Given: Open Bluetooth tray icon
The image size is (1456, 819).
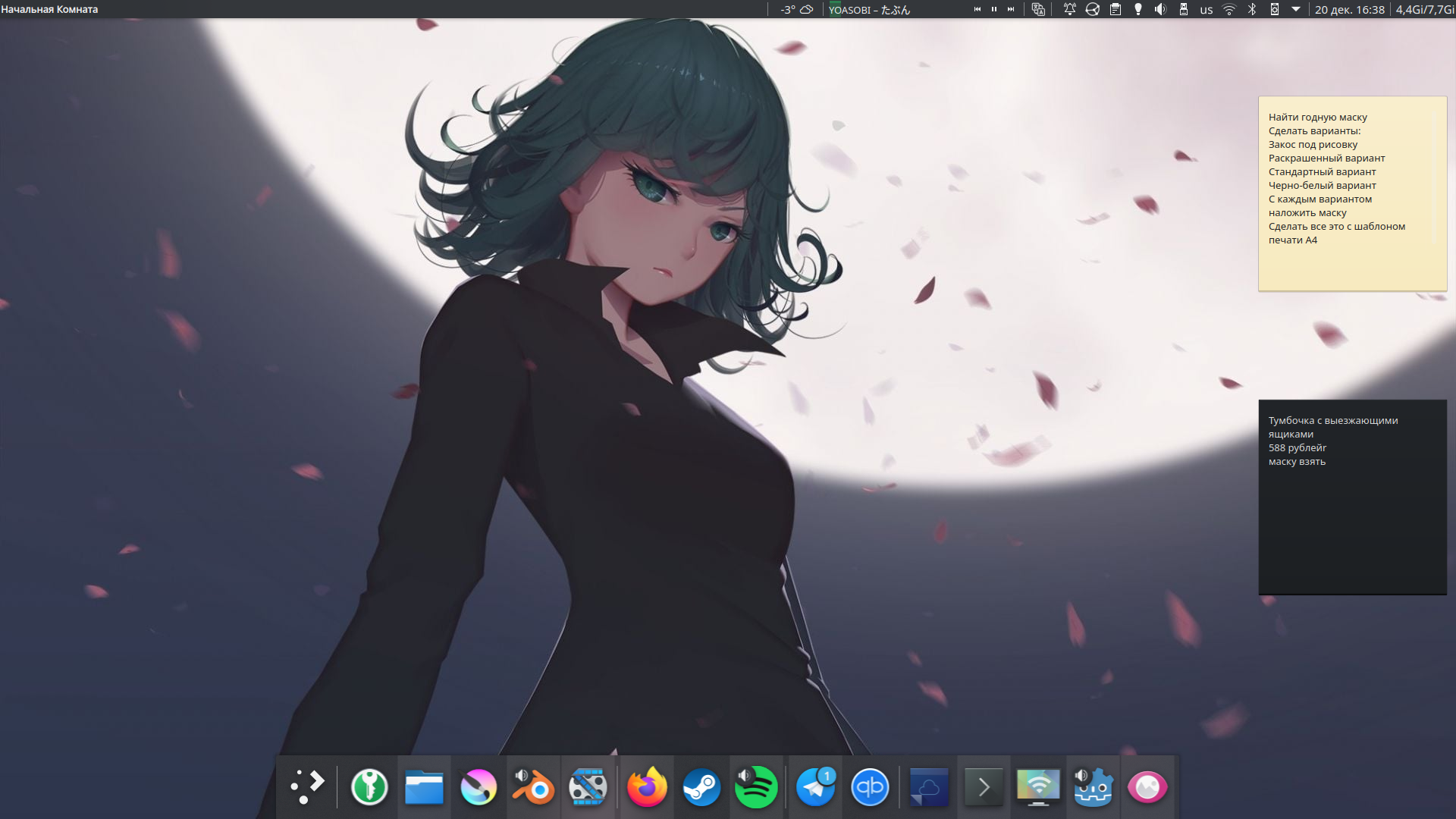Looking at the screenshot, I should pos(1252,9).
